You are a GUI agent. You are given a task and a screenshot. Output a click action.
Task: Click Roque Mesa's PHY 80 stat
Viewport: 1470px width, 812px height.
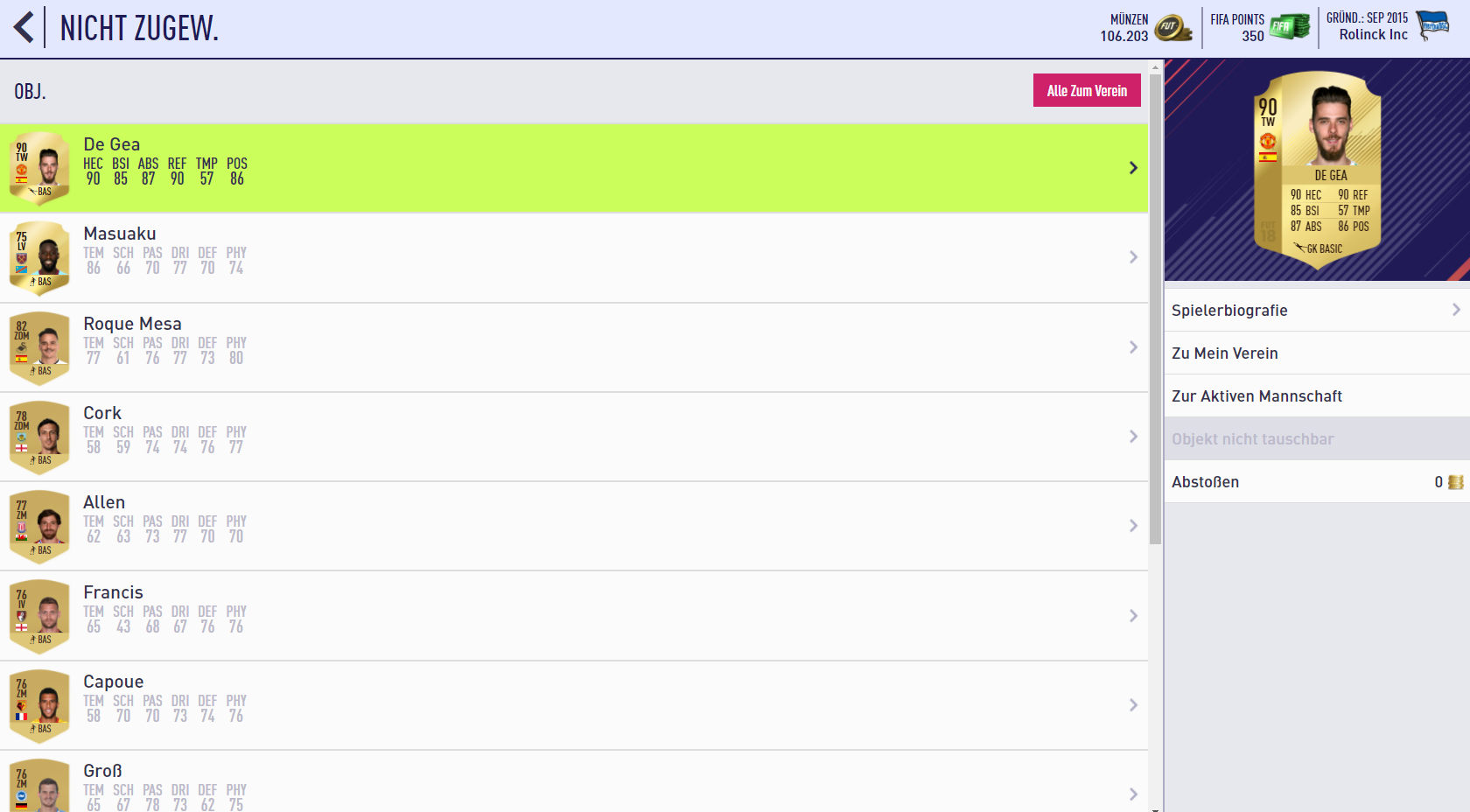pyautogui.click(x=236, y=350)
